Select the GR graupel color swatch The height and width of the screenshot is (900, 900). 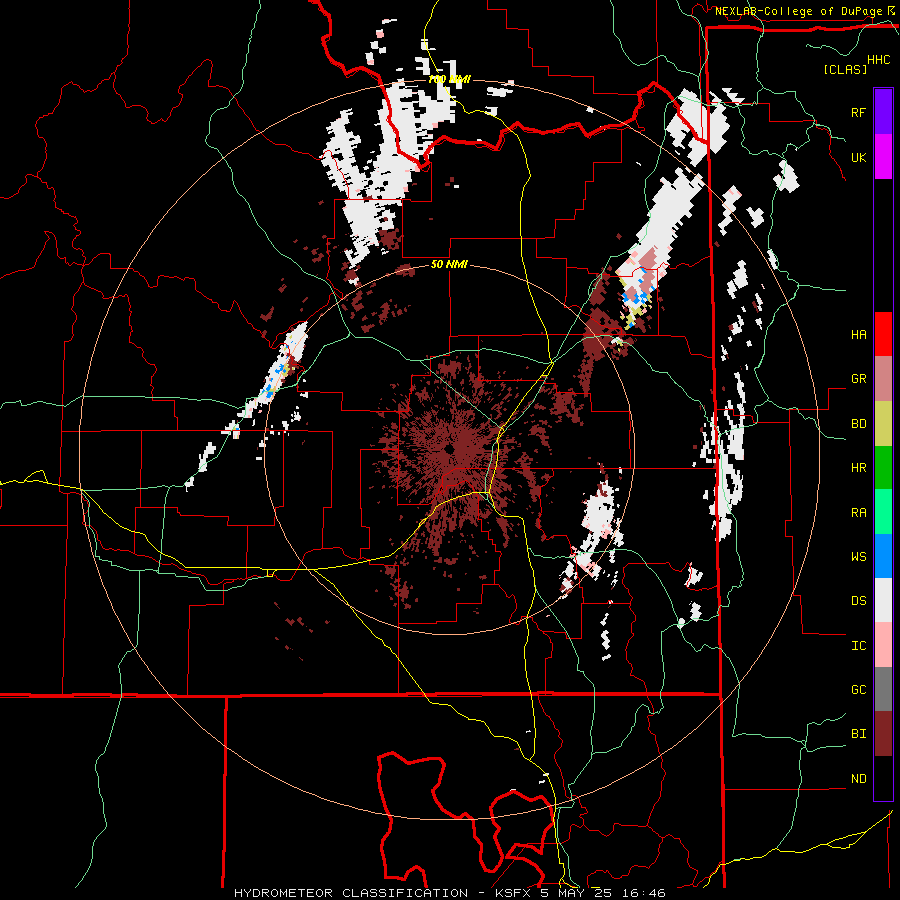883,378
